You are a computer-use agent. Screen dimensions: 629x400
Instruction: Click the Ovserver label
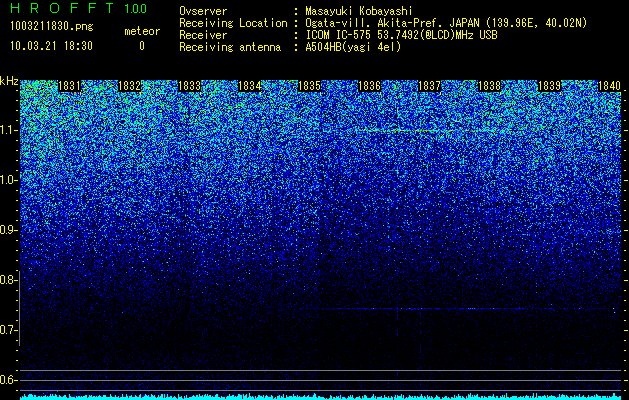point(203,11)
